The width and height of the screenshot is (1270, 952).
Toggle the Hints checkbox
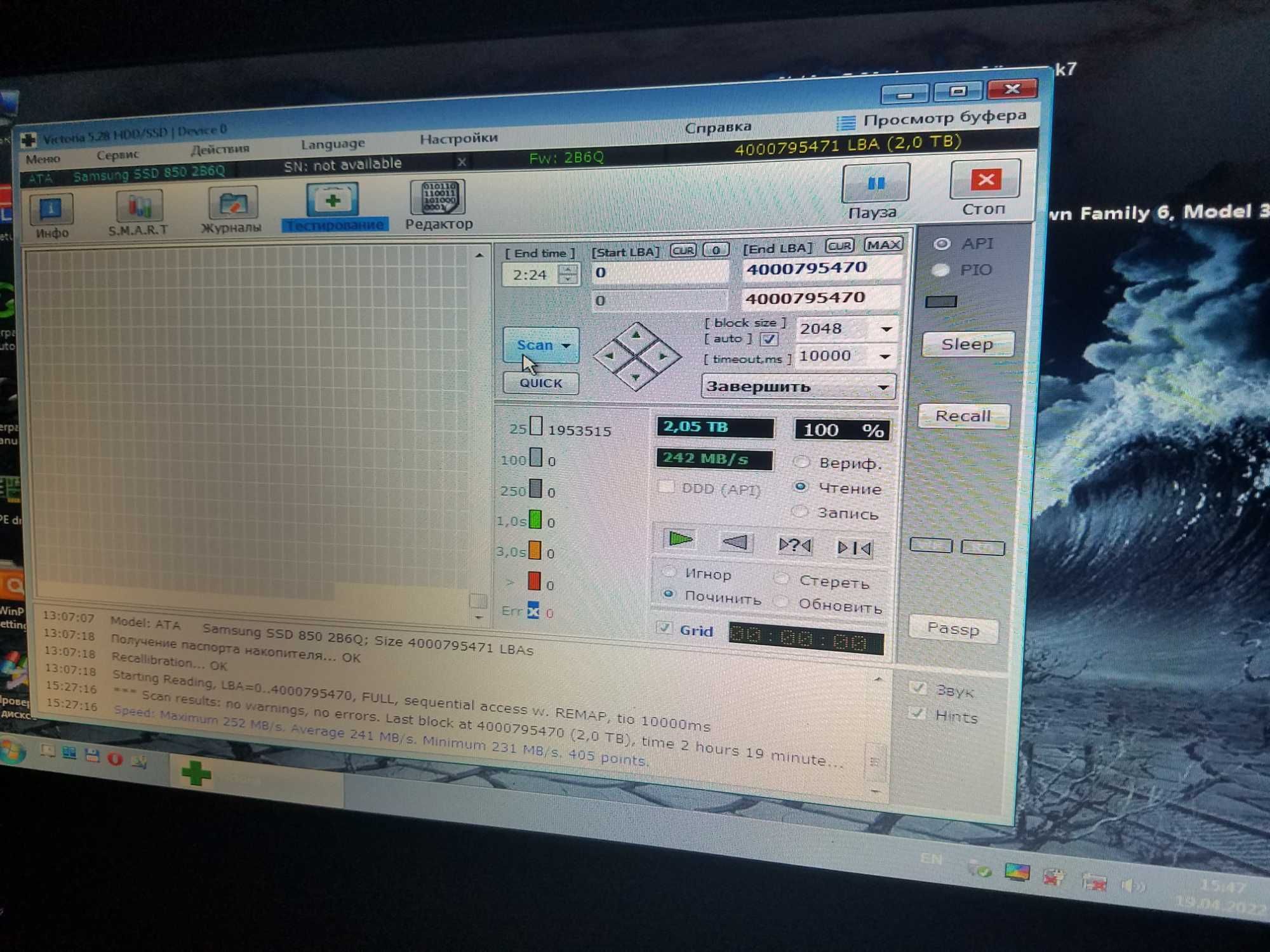pos(916,713)
